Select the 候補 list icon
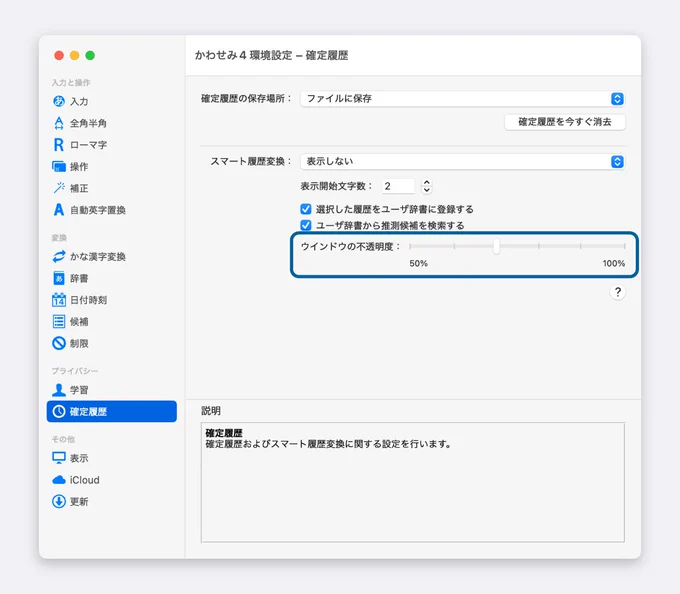680x594 pixels. 59,321
